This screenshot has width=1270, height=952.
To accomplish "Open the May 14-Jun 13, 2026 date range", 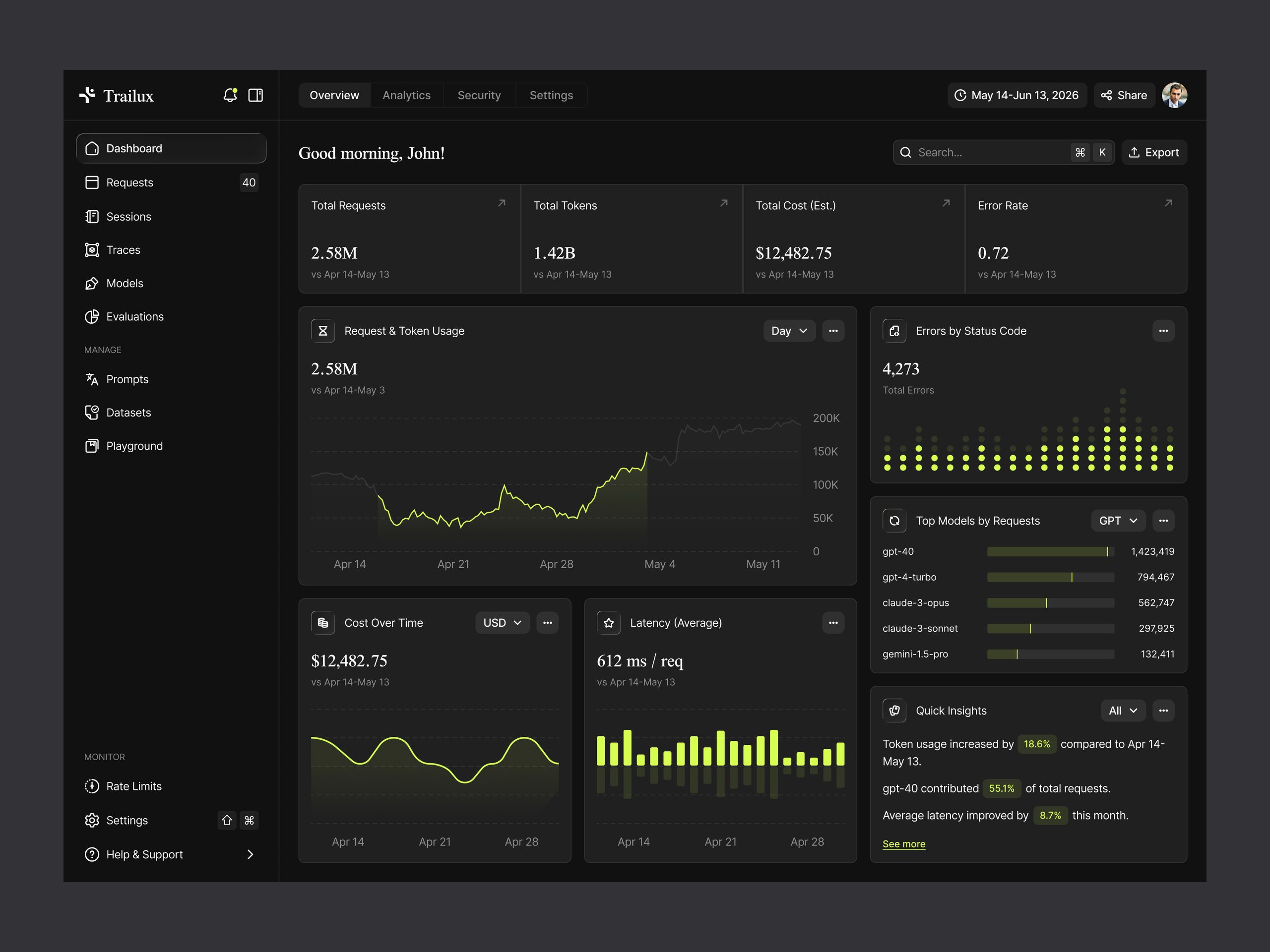I will [x=1017, y=95].
